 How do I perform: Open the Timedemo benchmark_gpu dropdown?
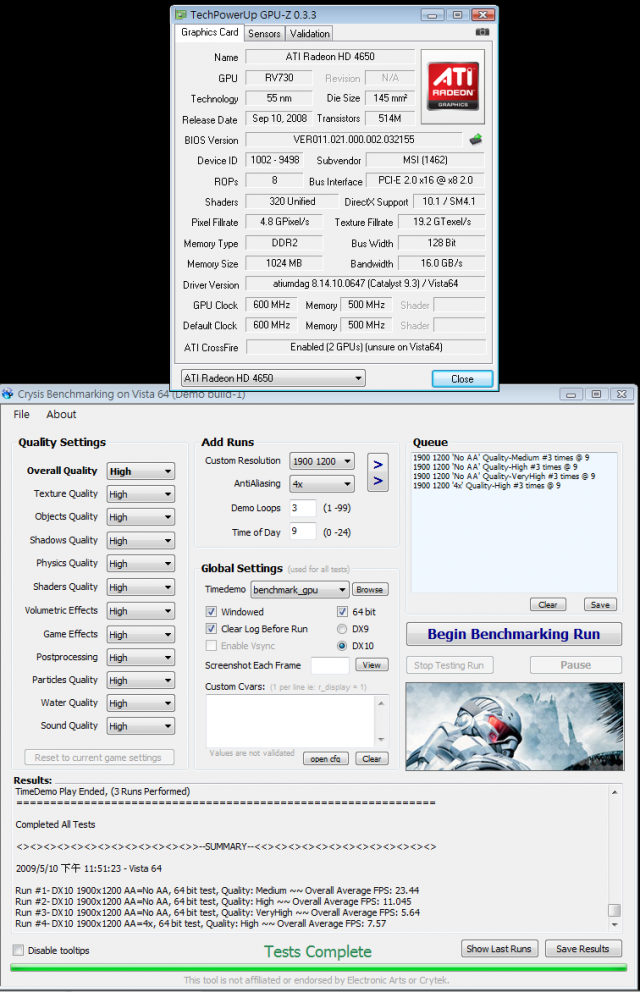point(299,590)
